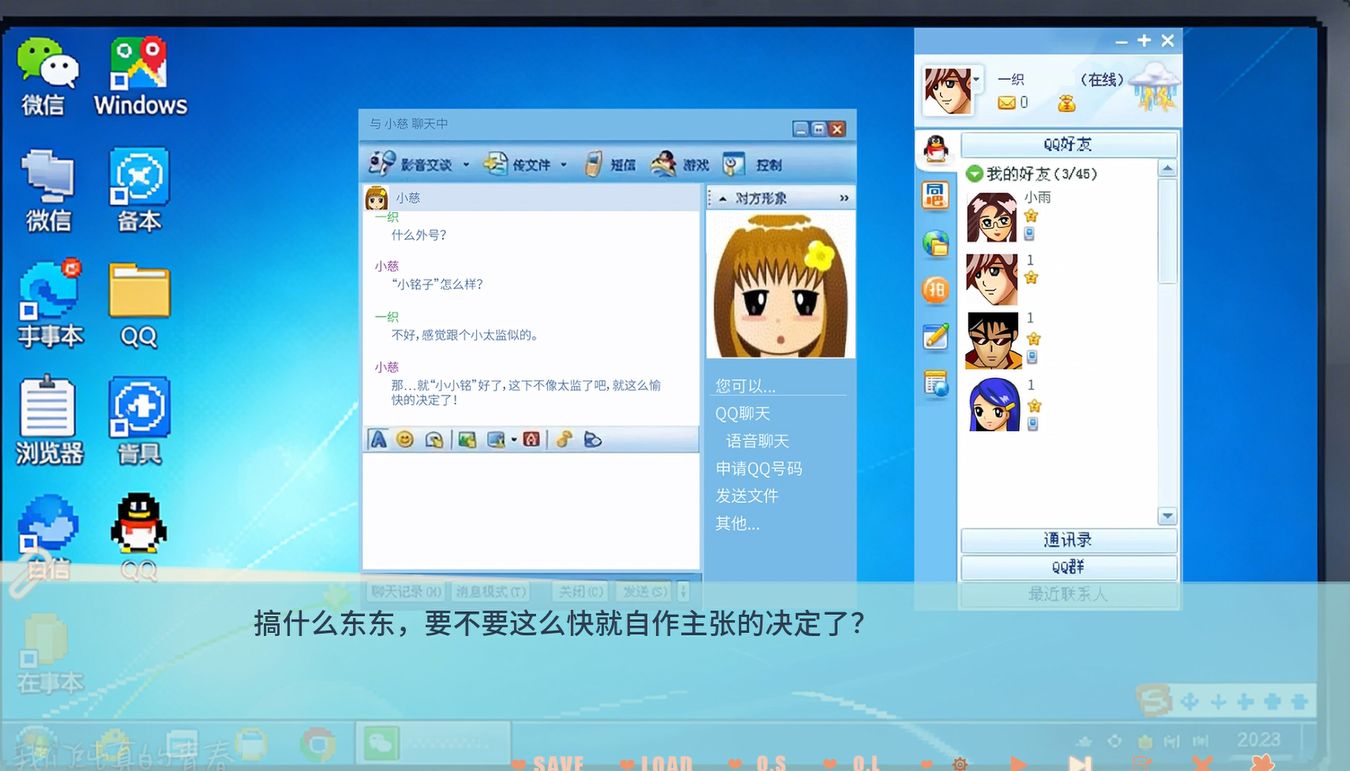Switch to 消息模式

[x=490, y=591]
